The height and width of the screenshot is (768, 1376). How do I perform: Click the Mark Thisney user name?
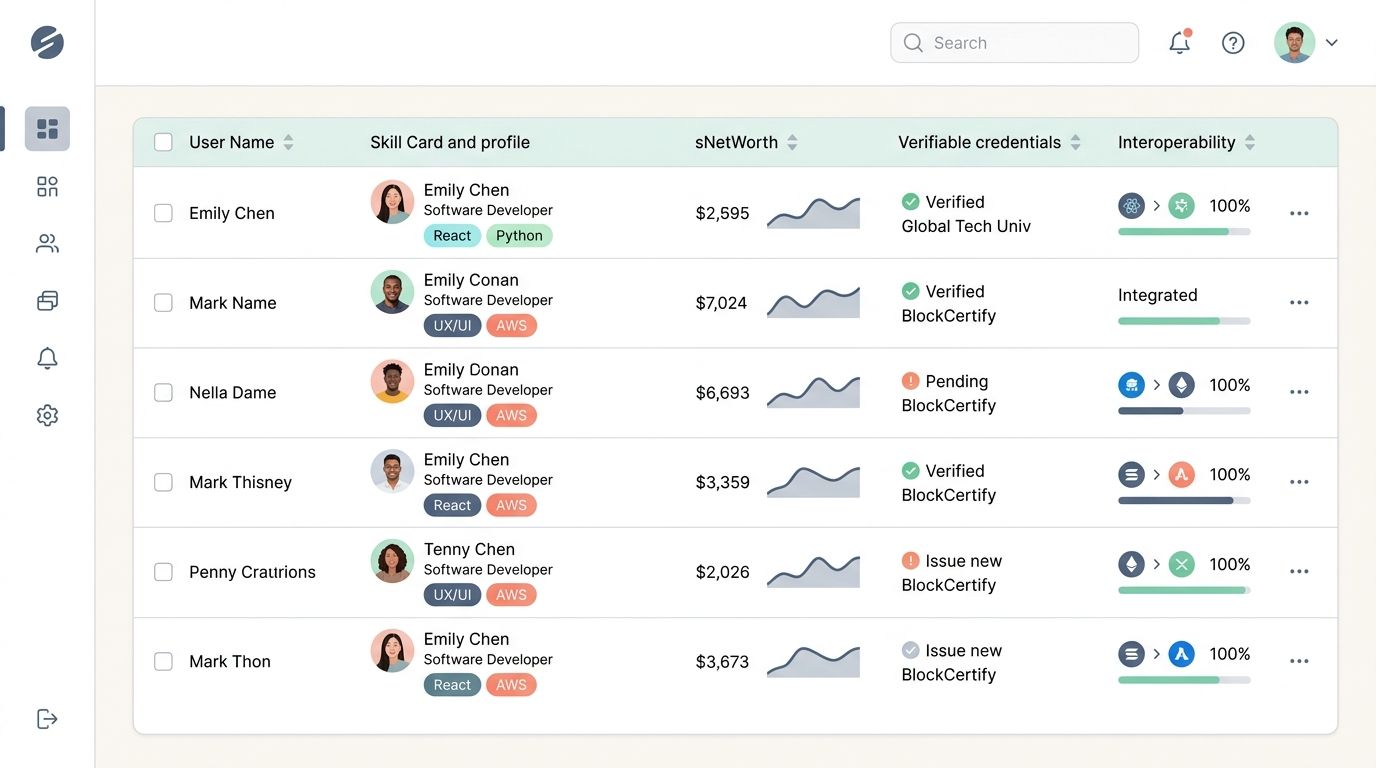[x=240, y=482]
